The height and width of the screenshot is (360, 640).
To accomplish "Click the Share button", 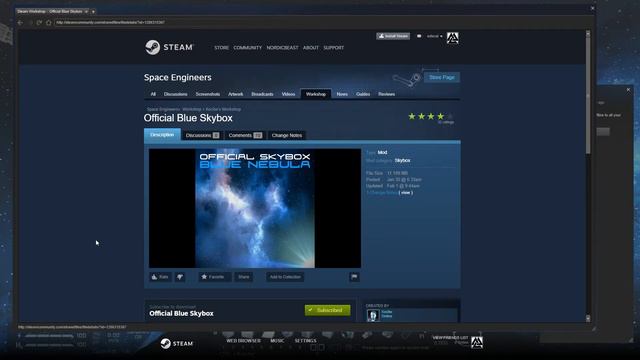I will click(244, 277).
